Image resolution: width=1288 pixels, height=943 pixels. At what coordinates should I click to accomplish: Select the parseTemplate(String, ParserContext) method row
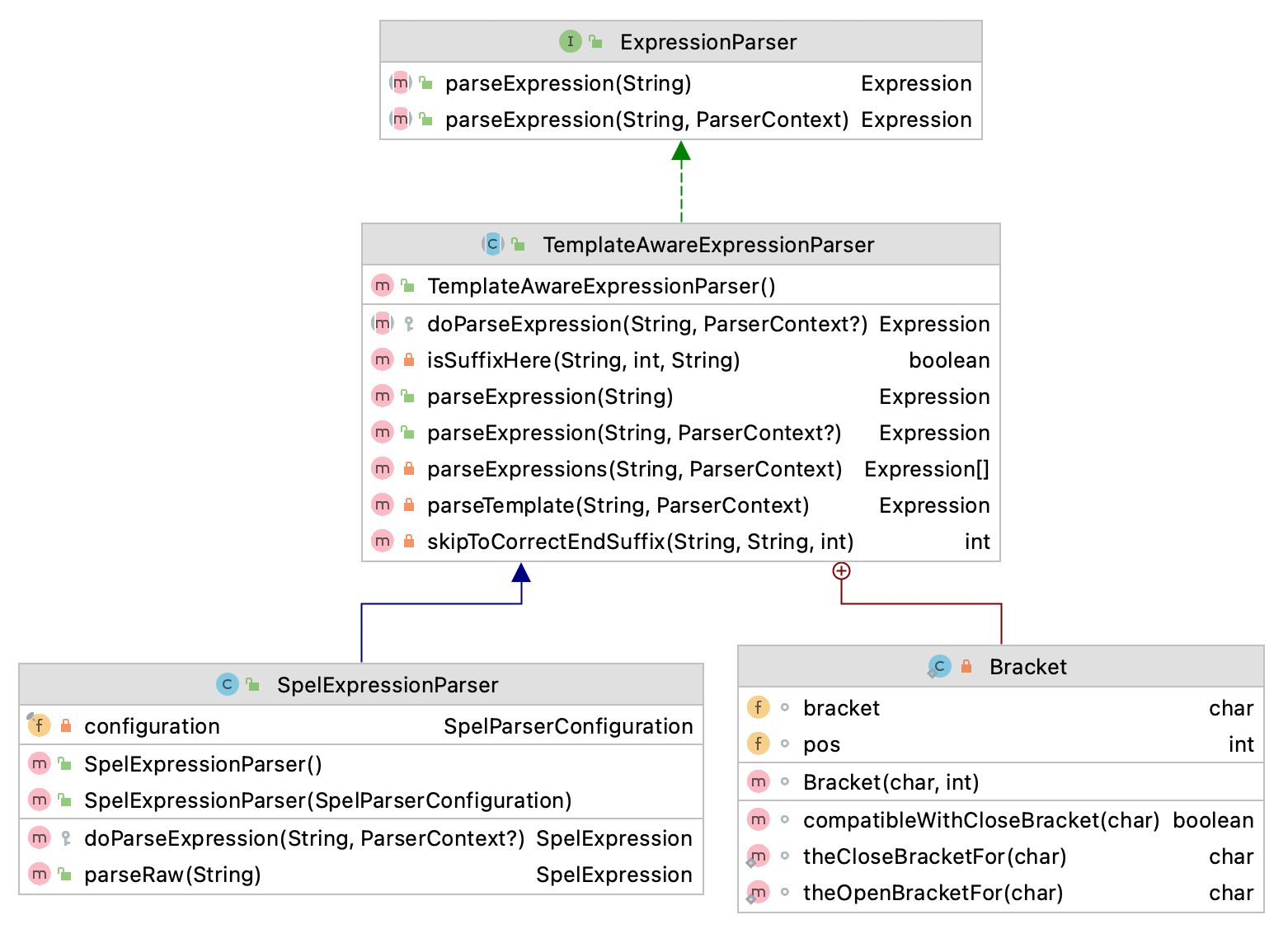pos(618,504)
